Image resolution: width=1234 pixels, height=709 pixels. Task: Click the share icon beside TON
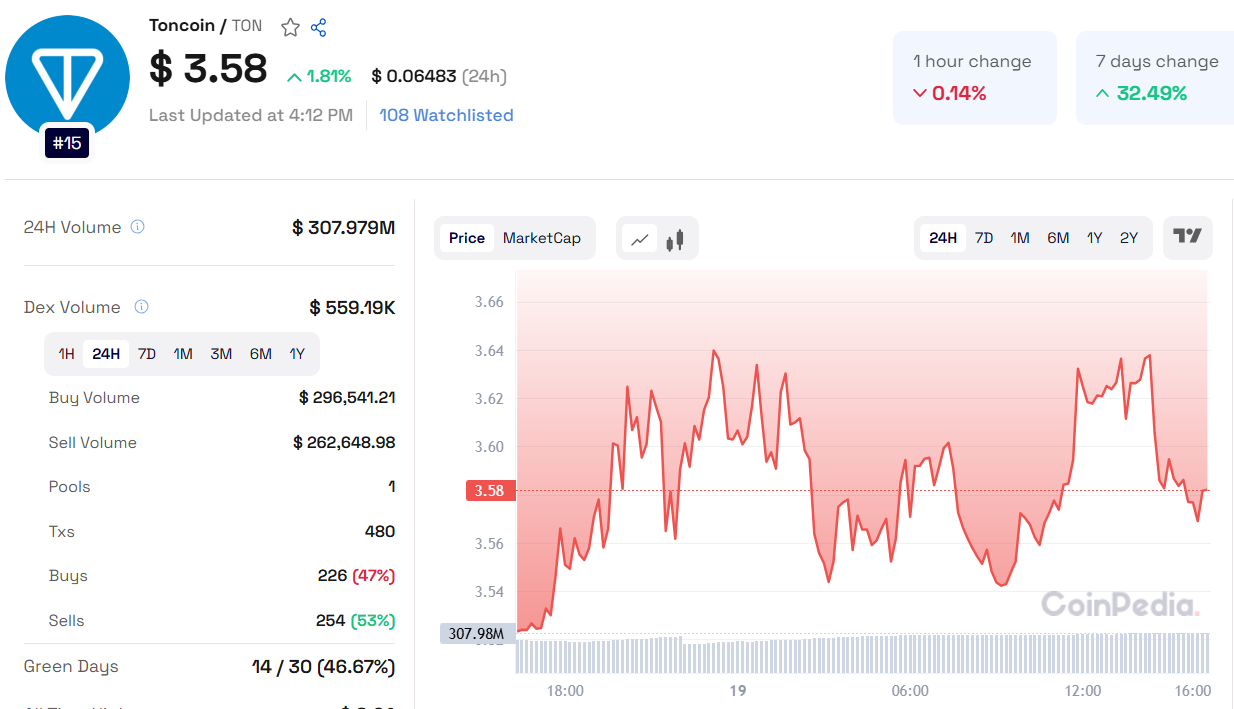(319, 27)
